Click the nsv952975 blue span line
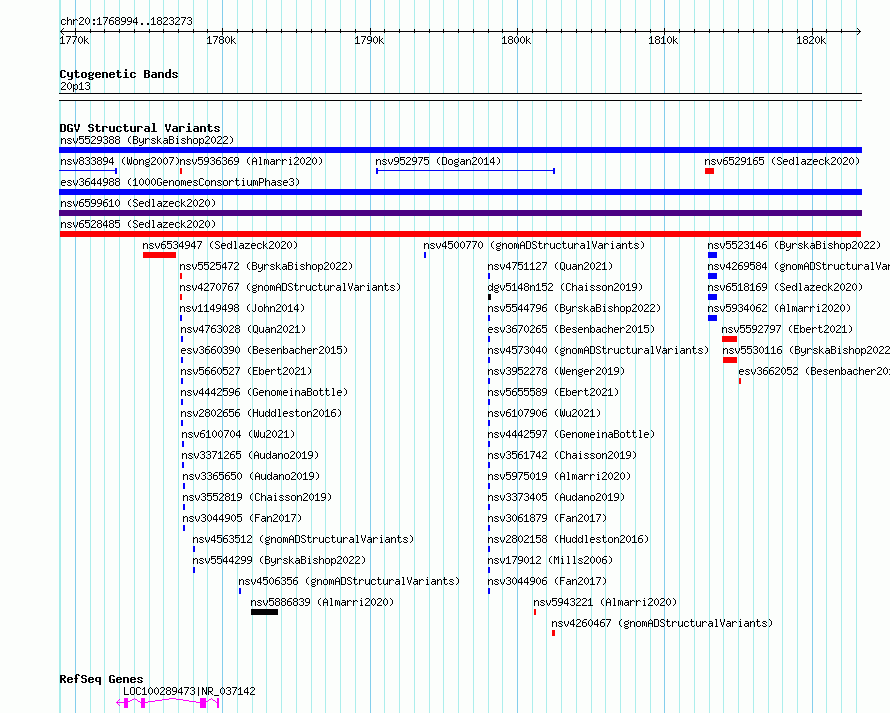The width and height of the screenshot is (890, 713). [465, 171]
